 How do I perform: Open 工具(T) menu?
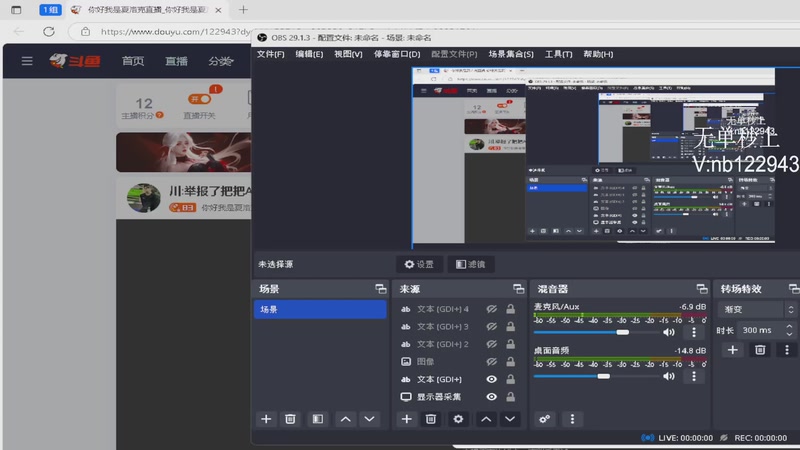(x=558, y=54)
